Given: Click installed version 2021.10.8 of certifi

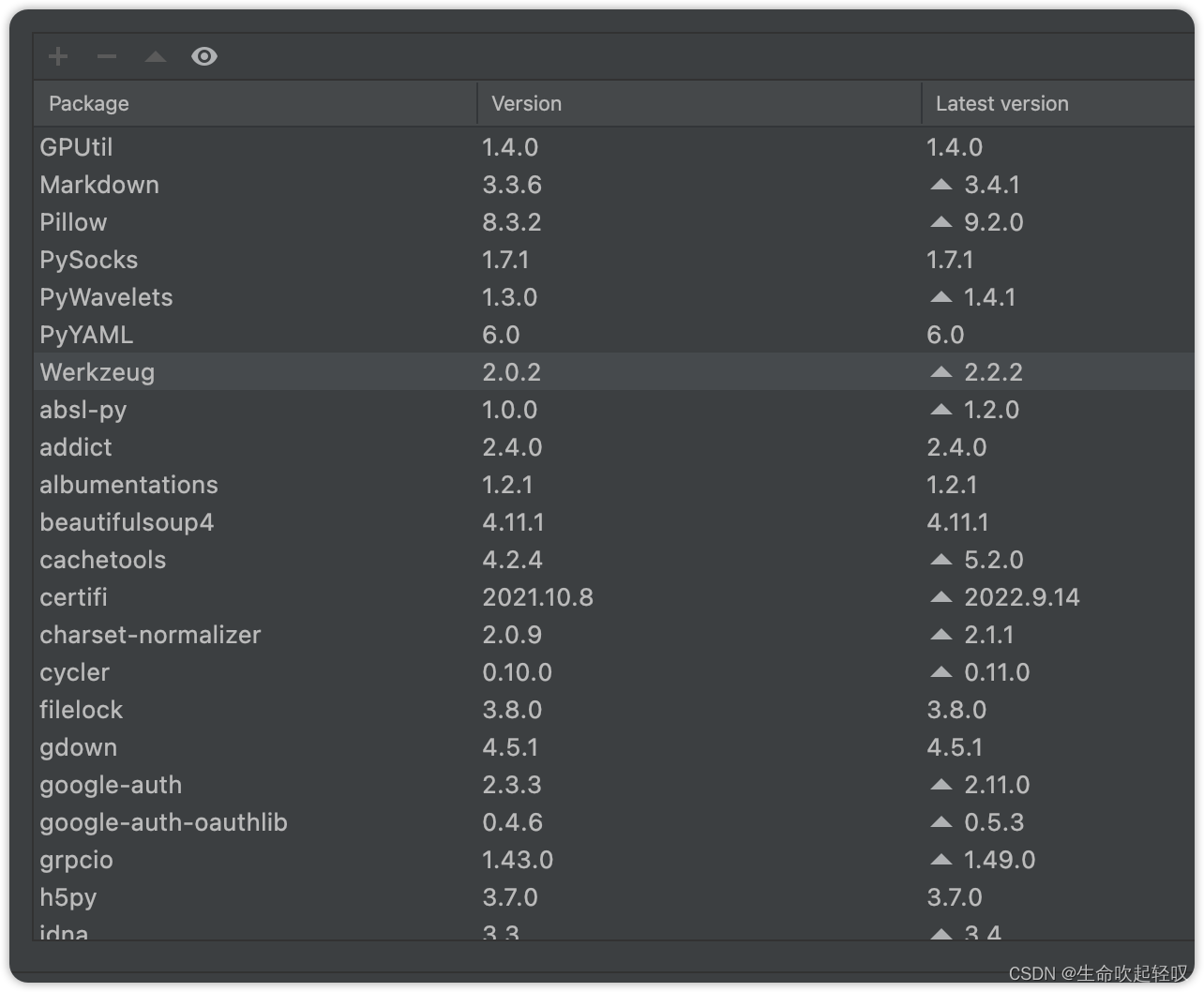Looking at the screenshot, I should point(538,597).
